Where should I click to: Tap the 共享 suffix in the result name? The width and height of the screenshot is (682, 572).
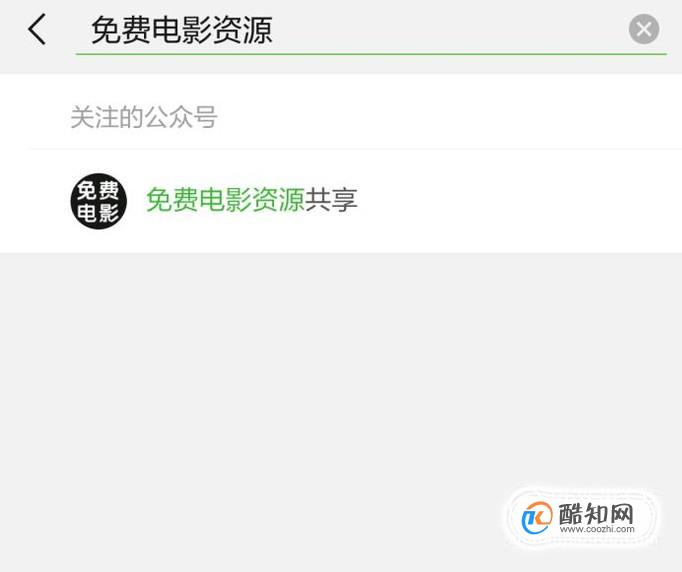[x=331, y=200]
